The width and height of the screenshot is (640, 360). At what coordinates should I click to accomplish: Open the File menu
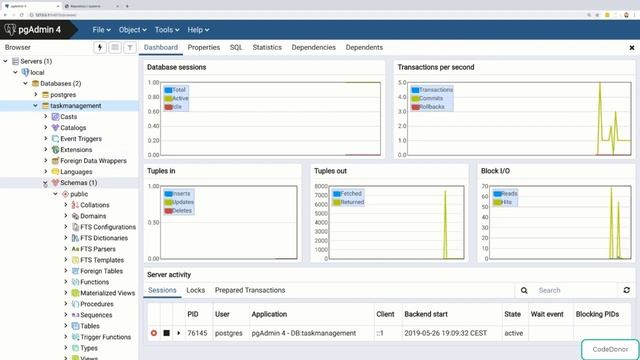click(x=101, y=30)
